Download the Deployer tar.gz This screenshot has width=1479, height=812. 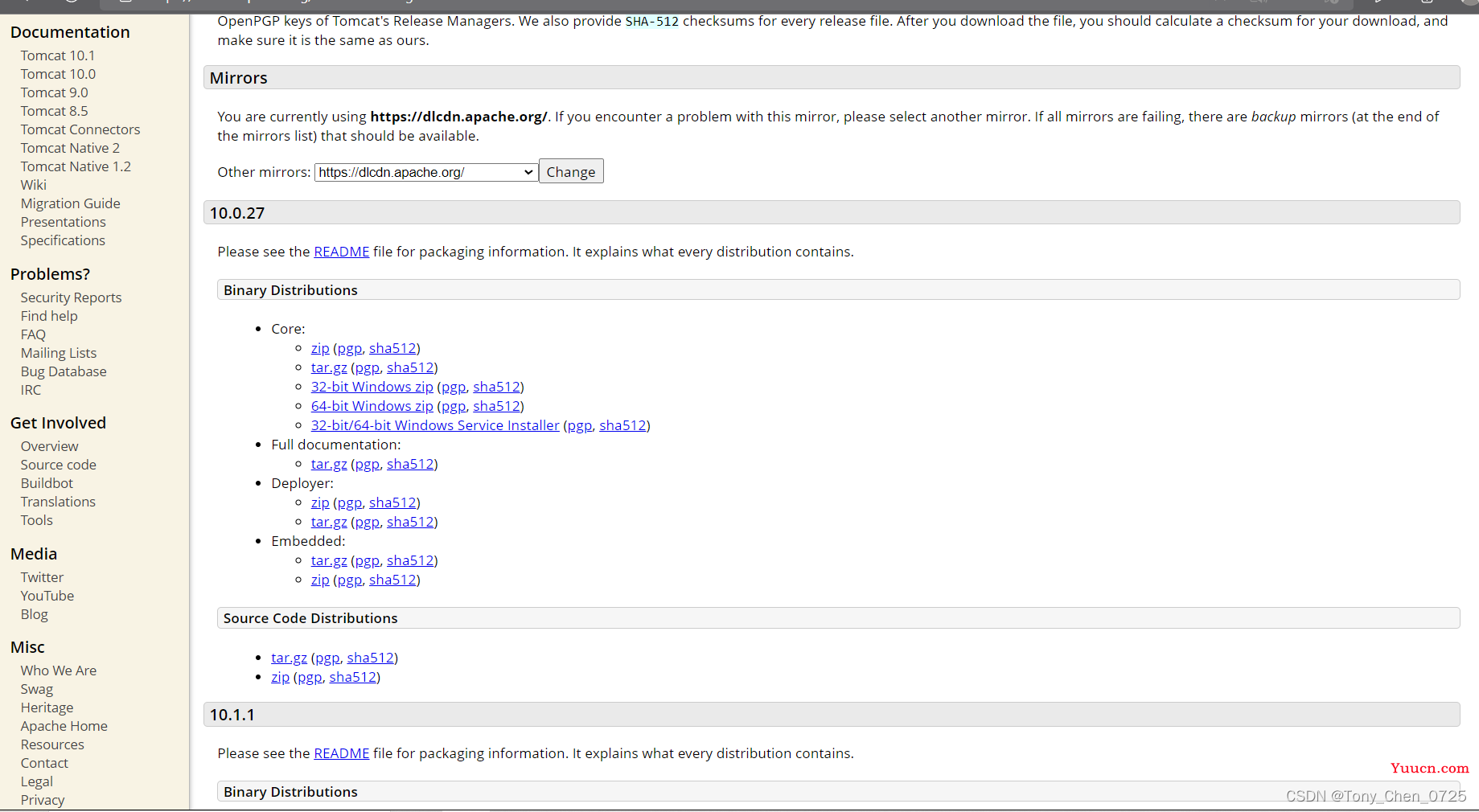(329, 522)
